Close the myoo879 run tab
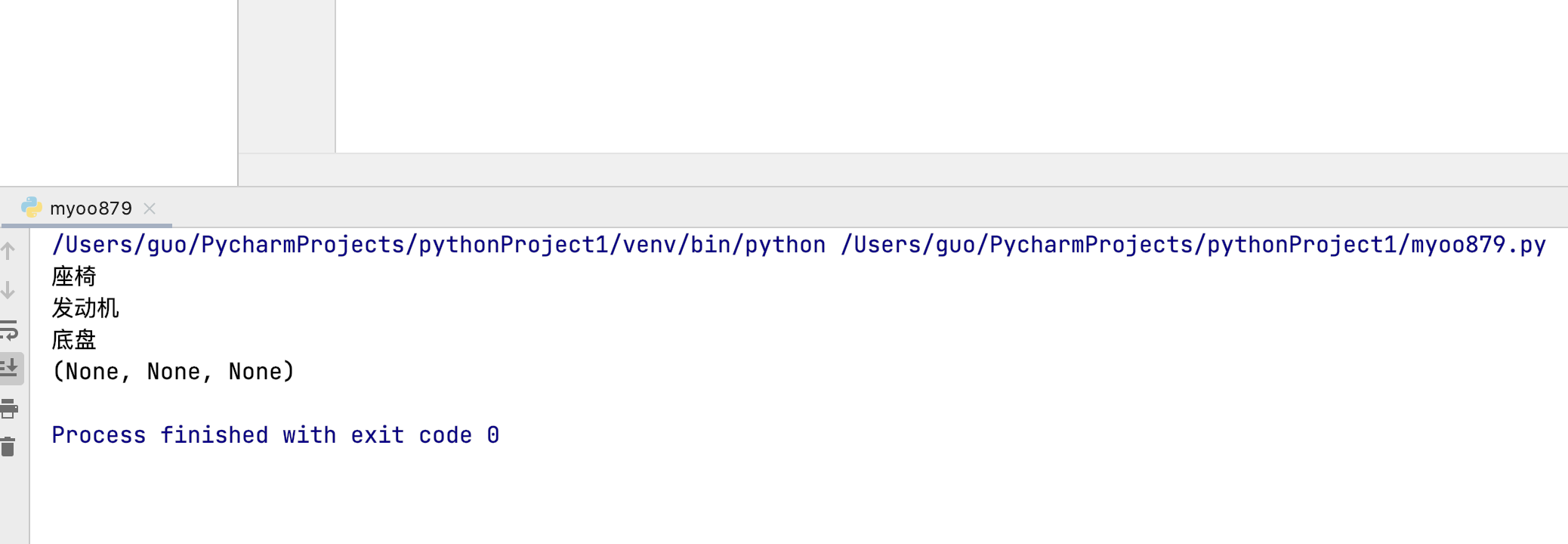This screenshot has height=544, width=1568. tap(150, 209)
